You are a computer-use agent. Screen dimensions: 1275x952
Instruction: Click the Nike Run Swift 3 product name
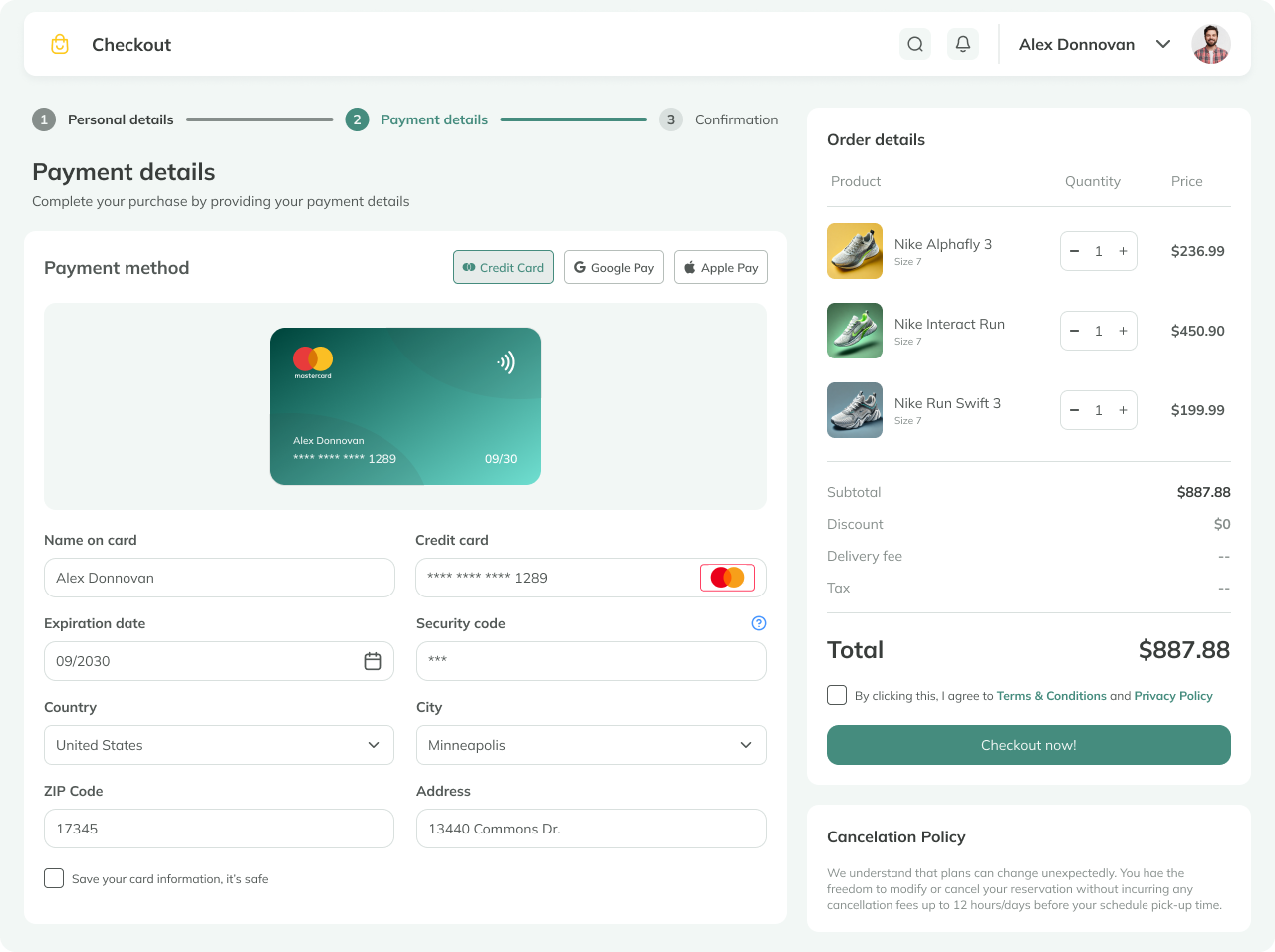[947, 403]
